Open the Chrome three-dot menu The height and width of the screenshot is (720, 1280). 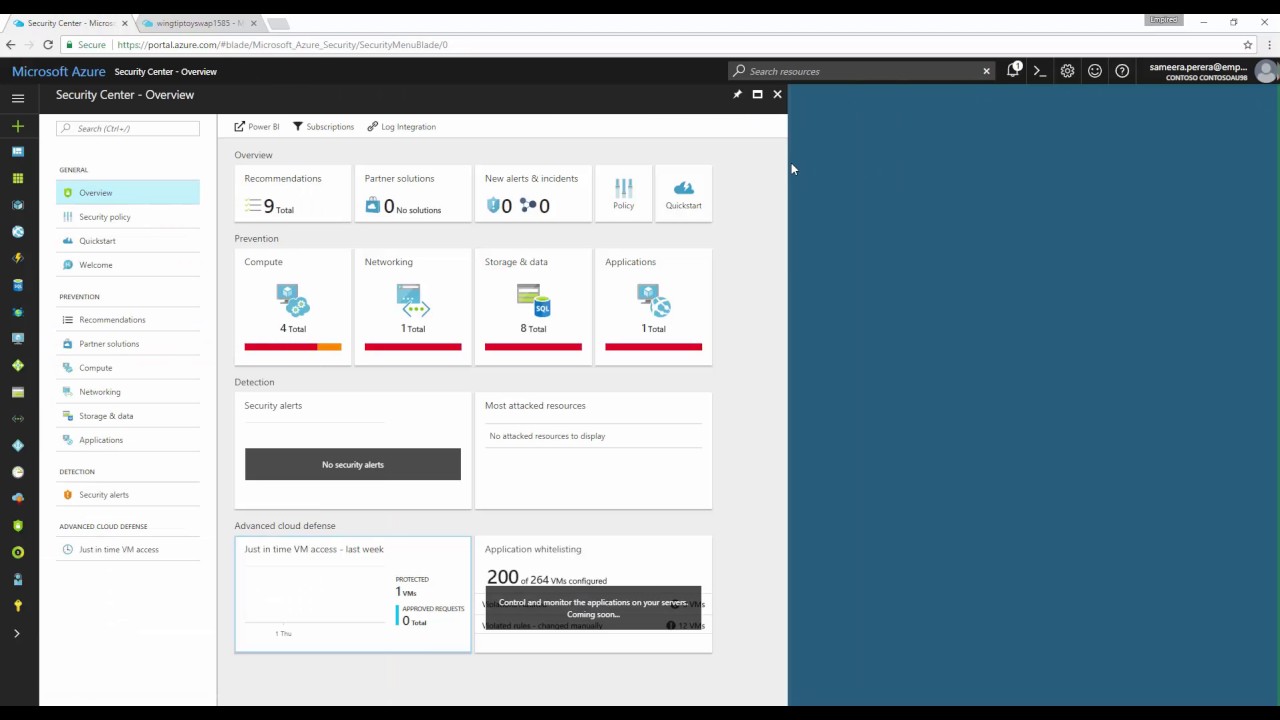1269,45
